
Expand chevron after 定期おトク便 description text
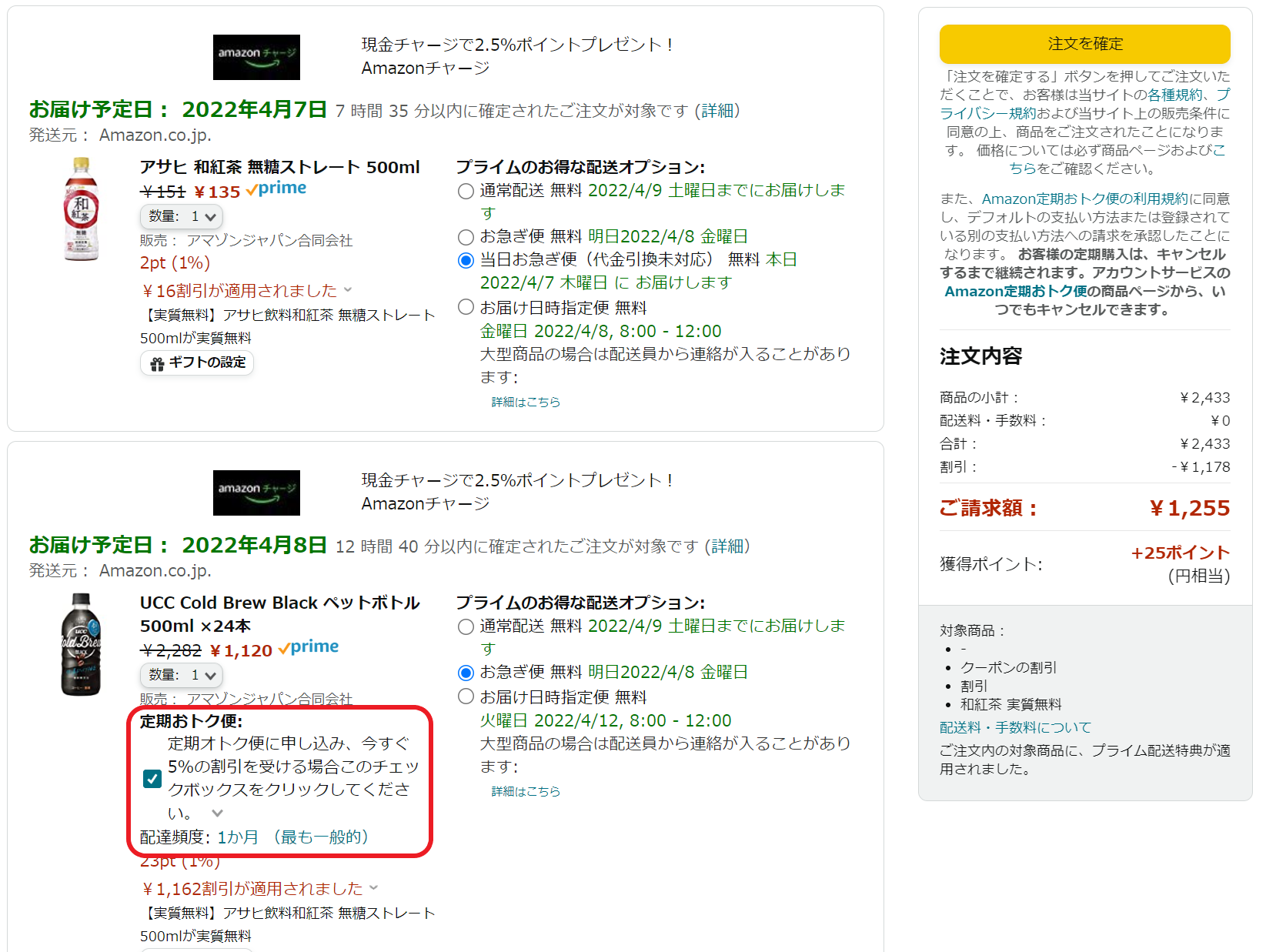pos(218,813)
